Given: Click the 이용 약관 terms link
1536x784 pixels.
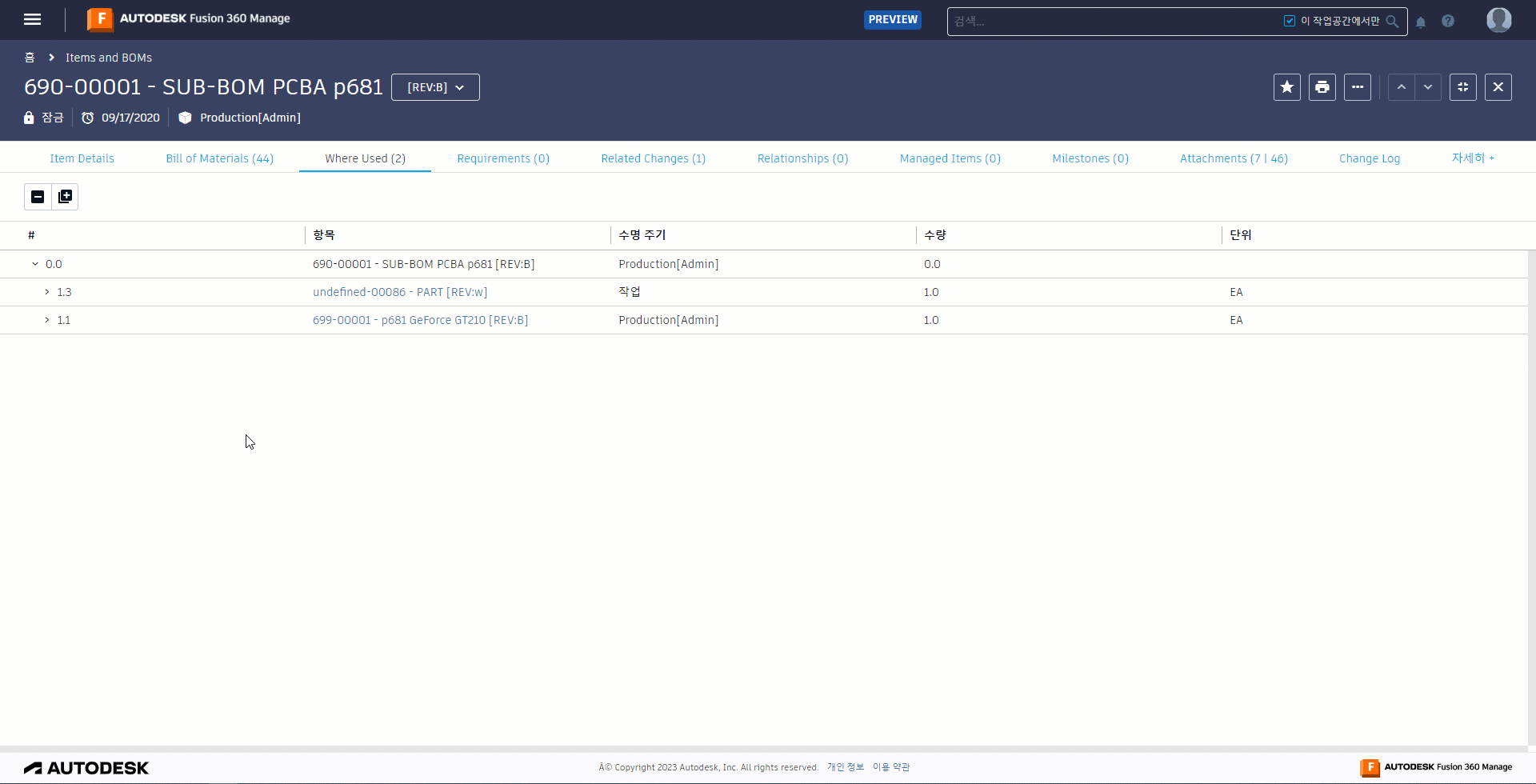Looking at the screenshot, I should 891,767.
